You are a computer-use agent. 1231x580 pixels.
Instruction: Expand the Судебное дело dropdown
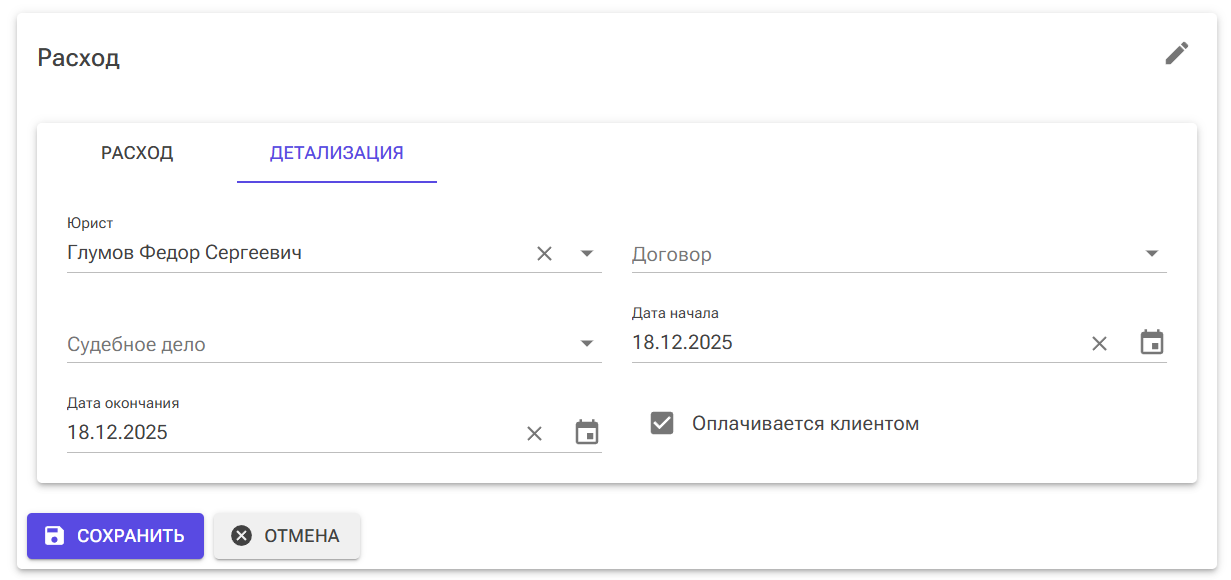pyautogui.click(x=587, y=343)
